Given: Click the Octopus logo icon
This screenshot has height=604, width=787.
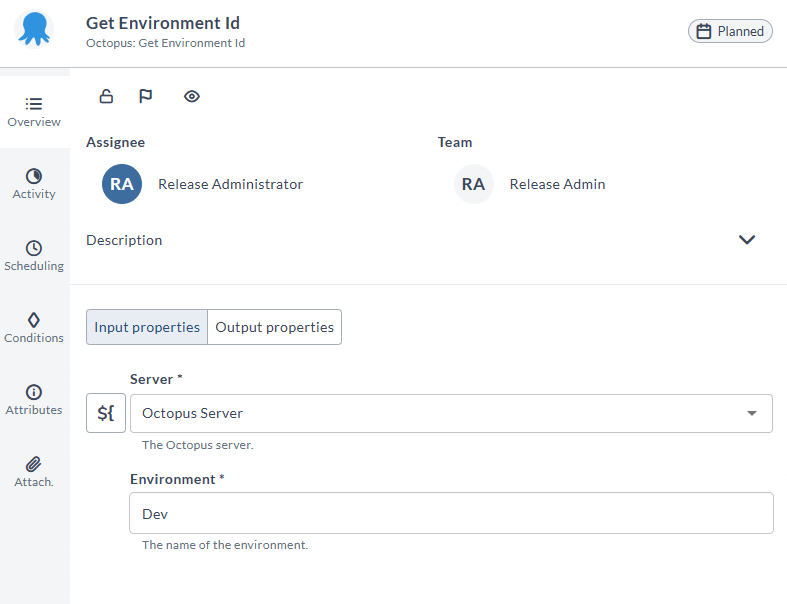Looking at the screenshot, I should coord(34,29).
